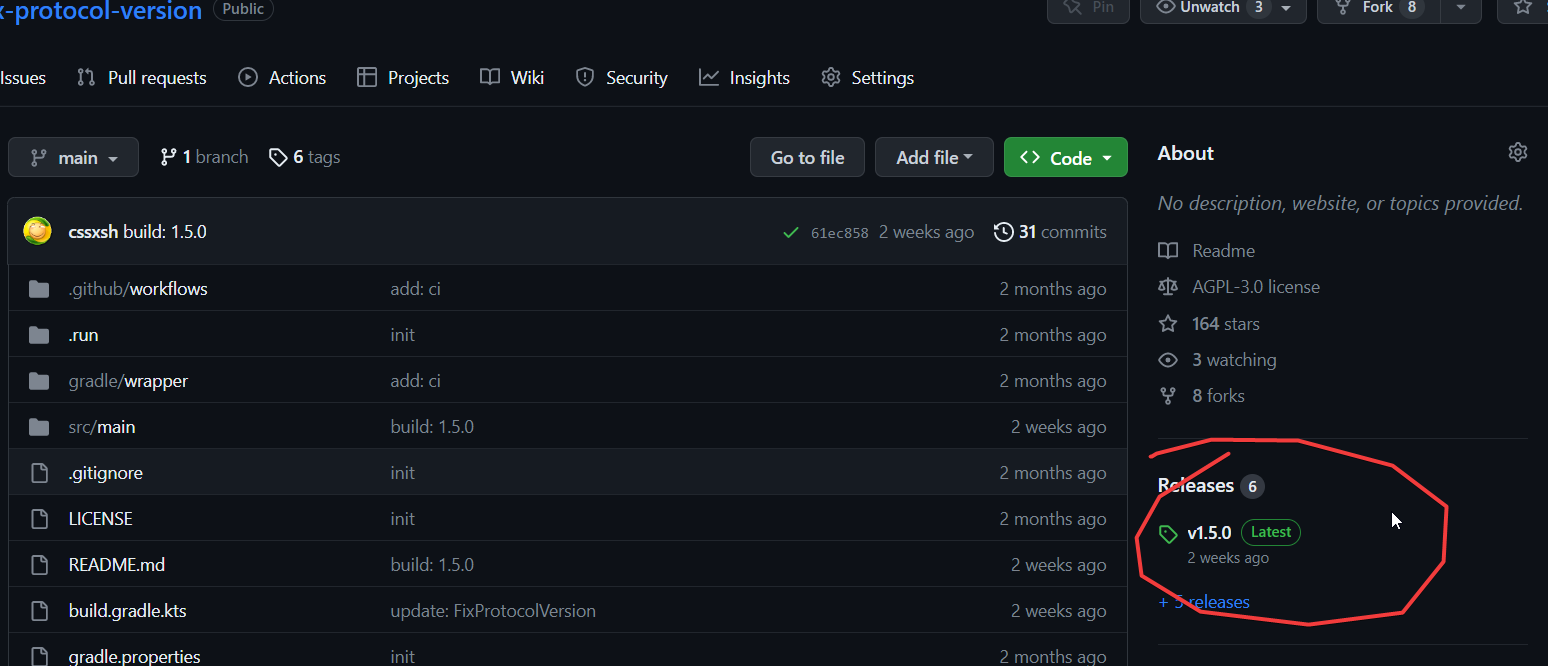
Task: Click the tag icon beside "6 tags"
Action: pos(278,156)
